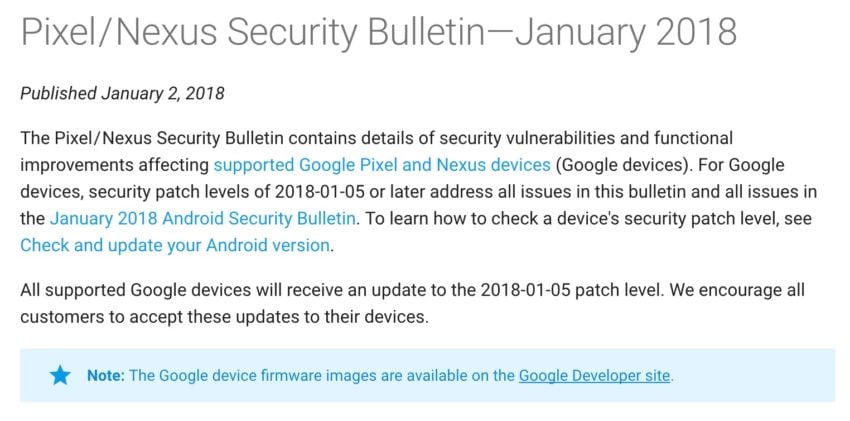Screen dimensions: 850x421
Task: Open the January 2018 Android Security Bulletin link
Action: [x=203, y=219]
